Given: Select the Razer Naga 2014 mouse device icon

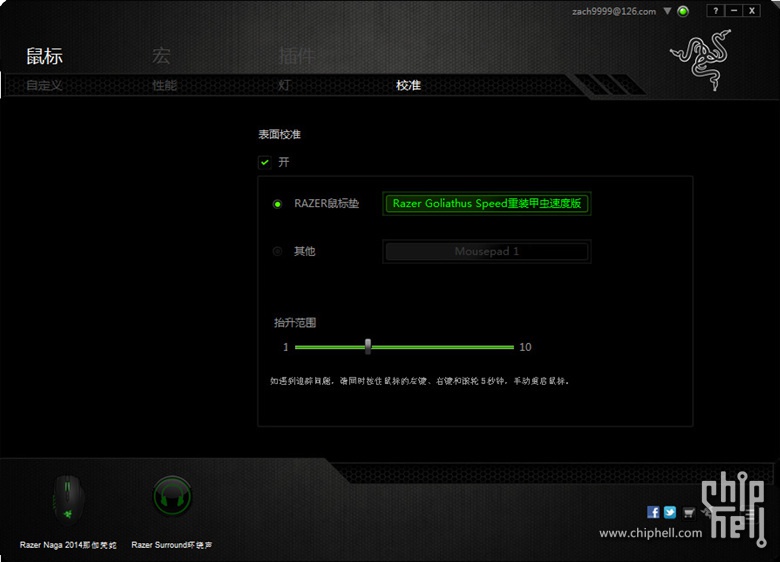Looking at the screenshot, I should [x=68, y=499].
